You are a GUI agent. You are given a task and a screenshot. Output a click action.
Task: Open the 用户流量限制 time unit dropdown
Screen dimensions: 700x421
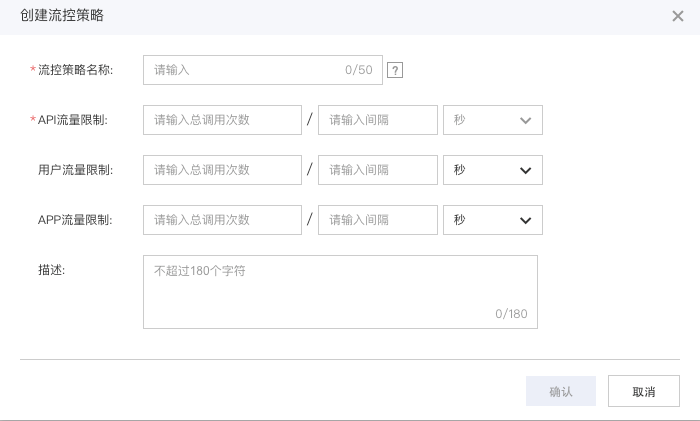(492, 170)
